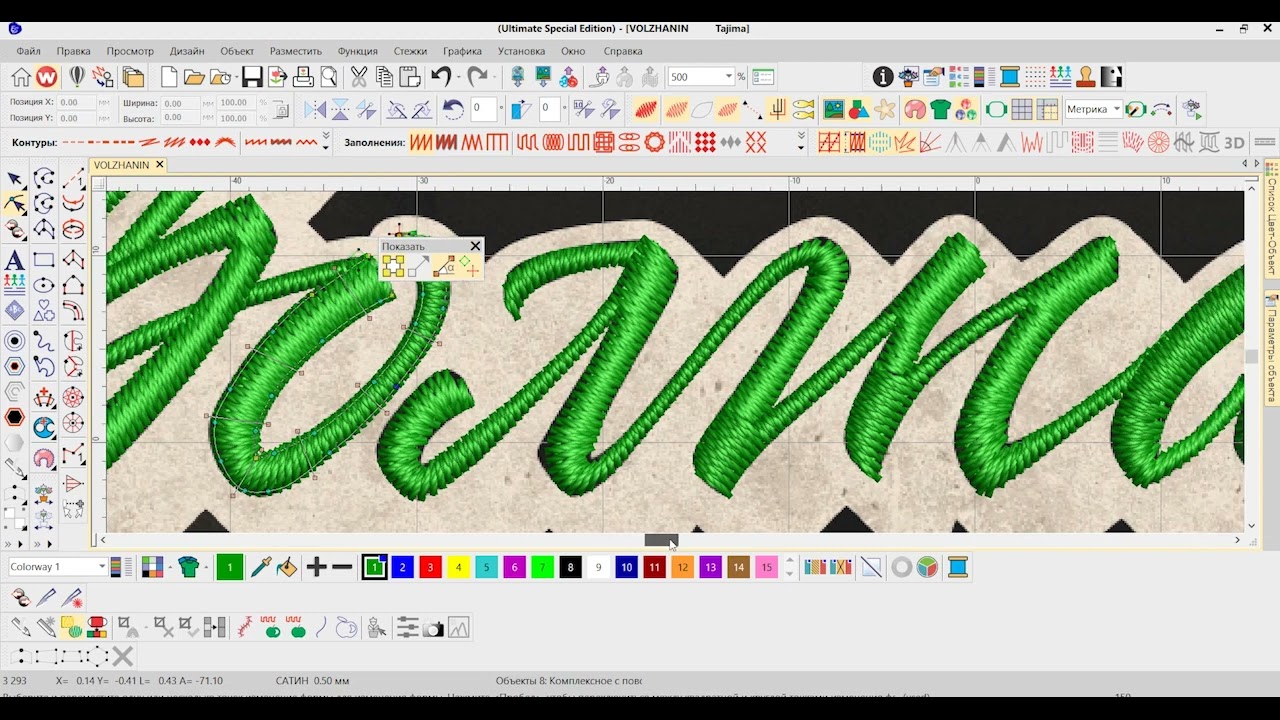Click the САТИН 0.50 мм status text
Viewport: 1280px width, 720px height.
point(313,681)
